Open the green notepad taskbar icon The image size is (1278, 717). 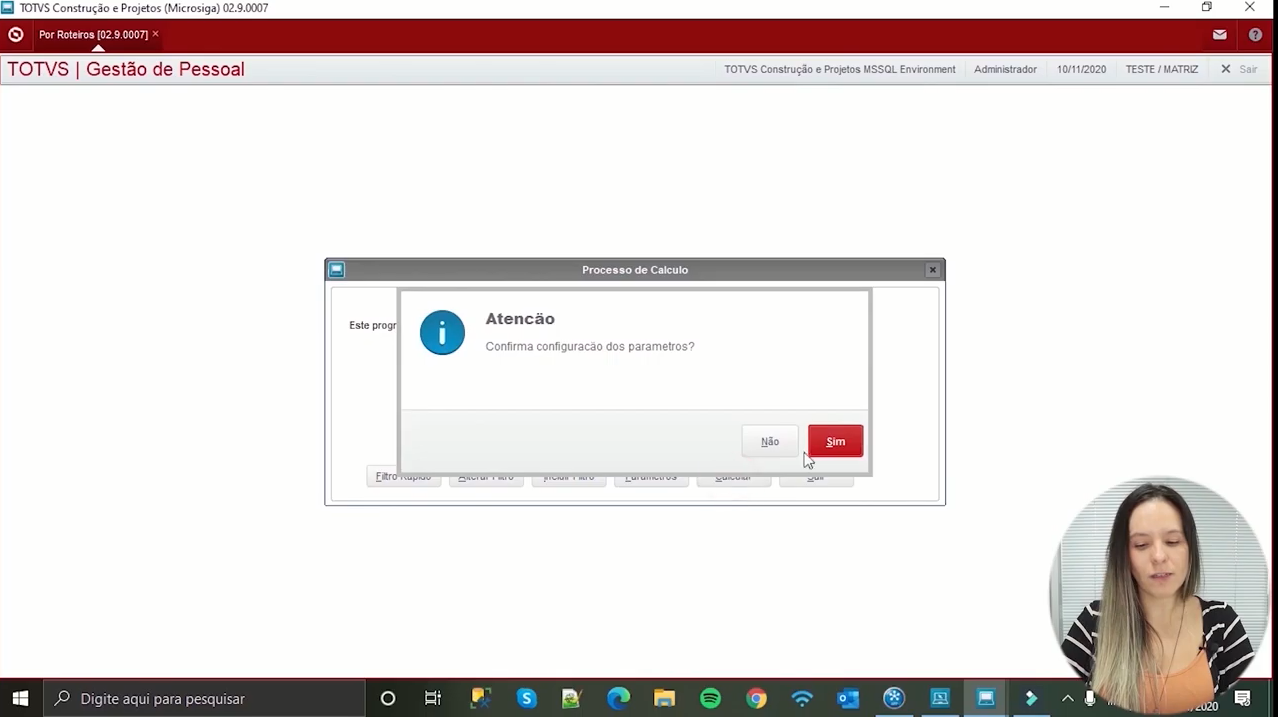(572, 698)
